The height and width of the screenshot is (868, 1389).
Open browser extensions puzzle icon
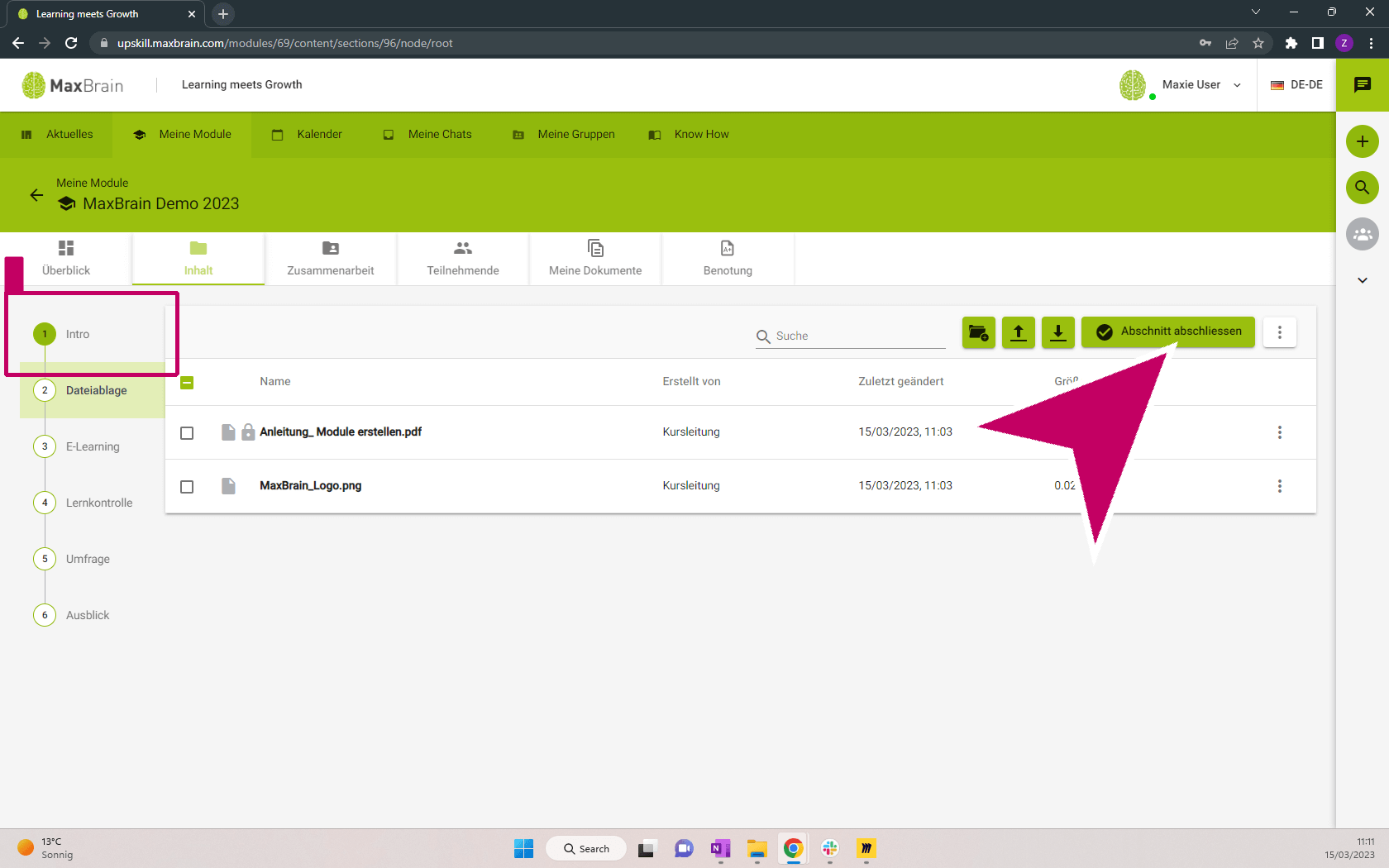tap(1291, 43)
